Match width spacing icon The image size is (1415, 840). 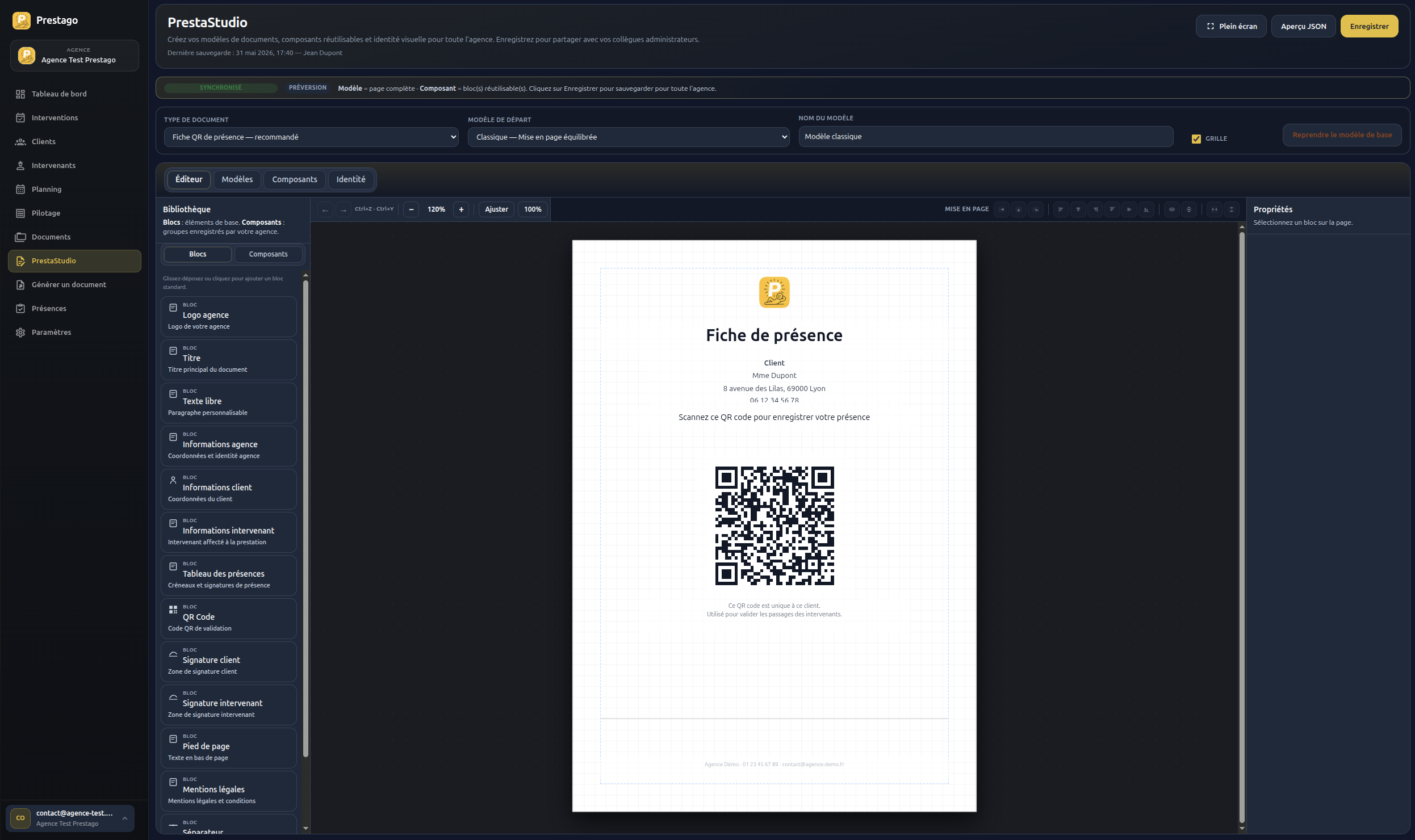click(x=1214, y=209)
